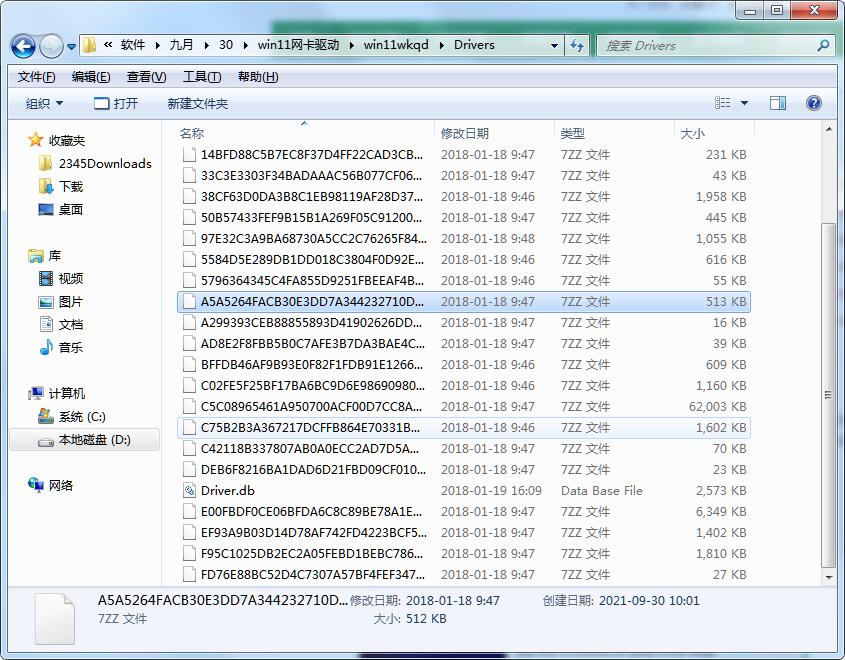The image size is (845, 660).
Task: Open the more view options arrow
Action: (x=744, y=103)
